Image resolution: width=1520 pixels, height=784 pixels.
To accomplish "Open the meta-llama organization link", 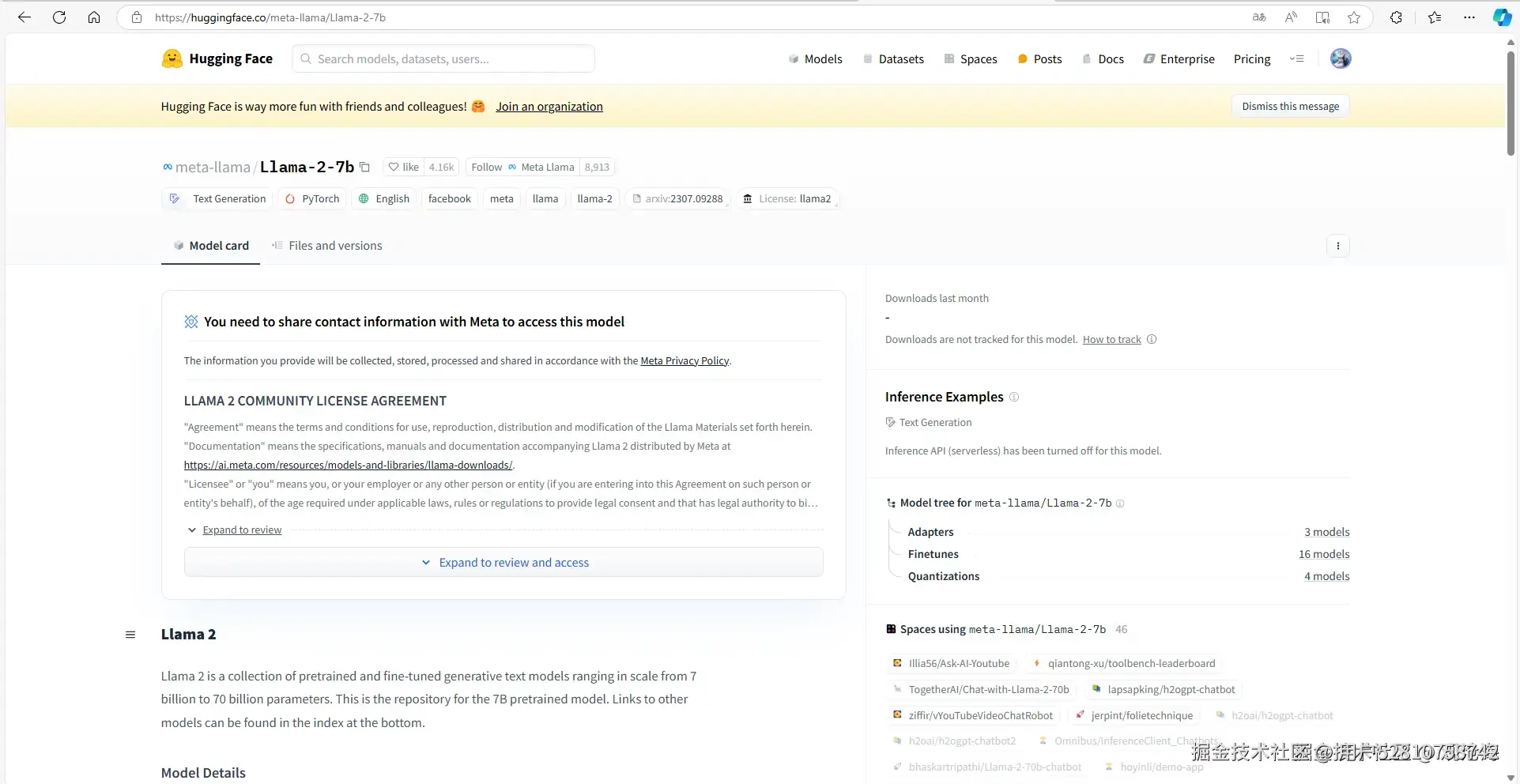I will [x=213, y=168].
